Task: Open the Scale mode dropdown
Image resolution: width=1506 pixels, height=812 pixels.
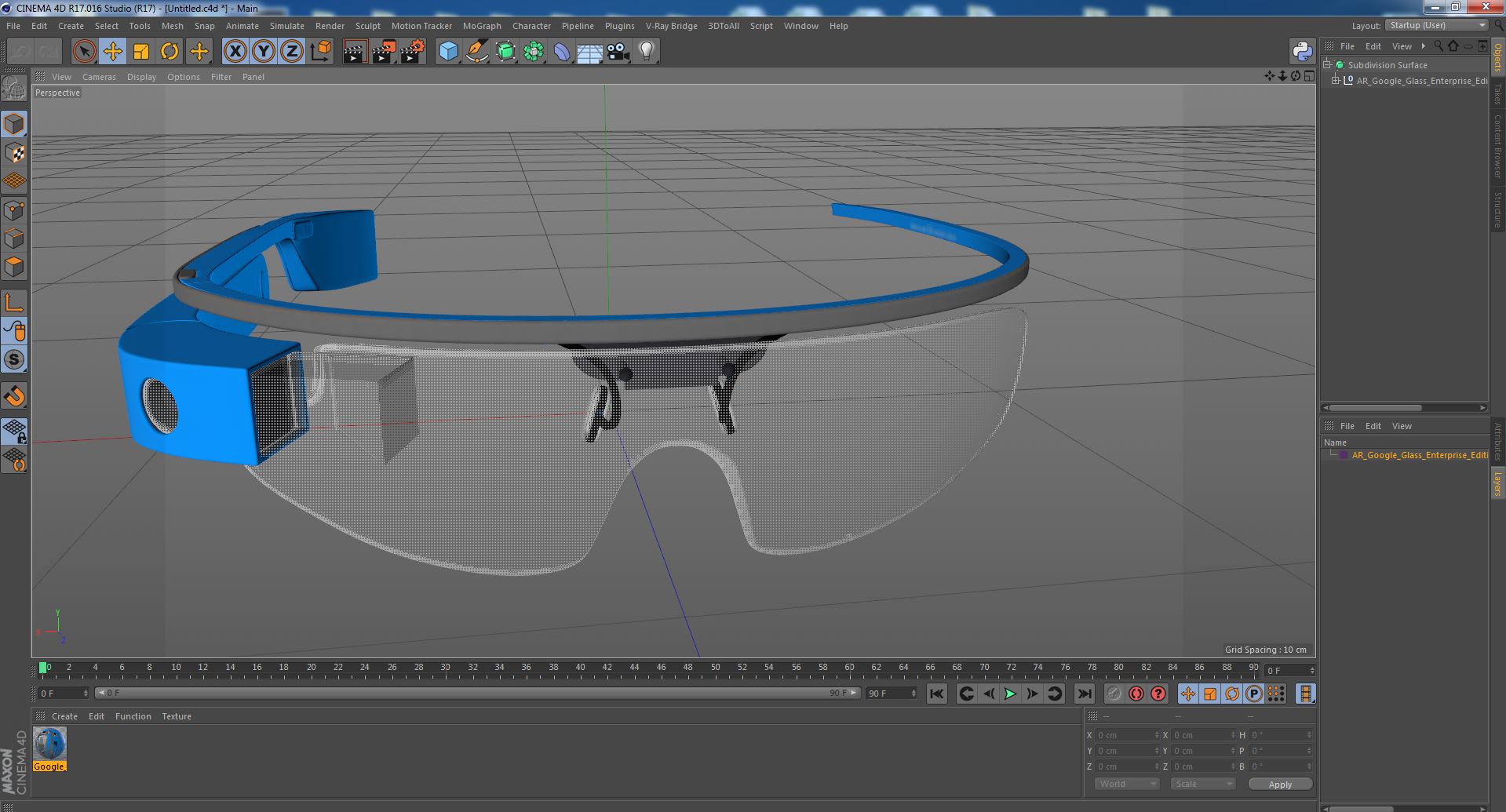Action: pos(1202,784)
